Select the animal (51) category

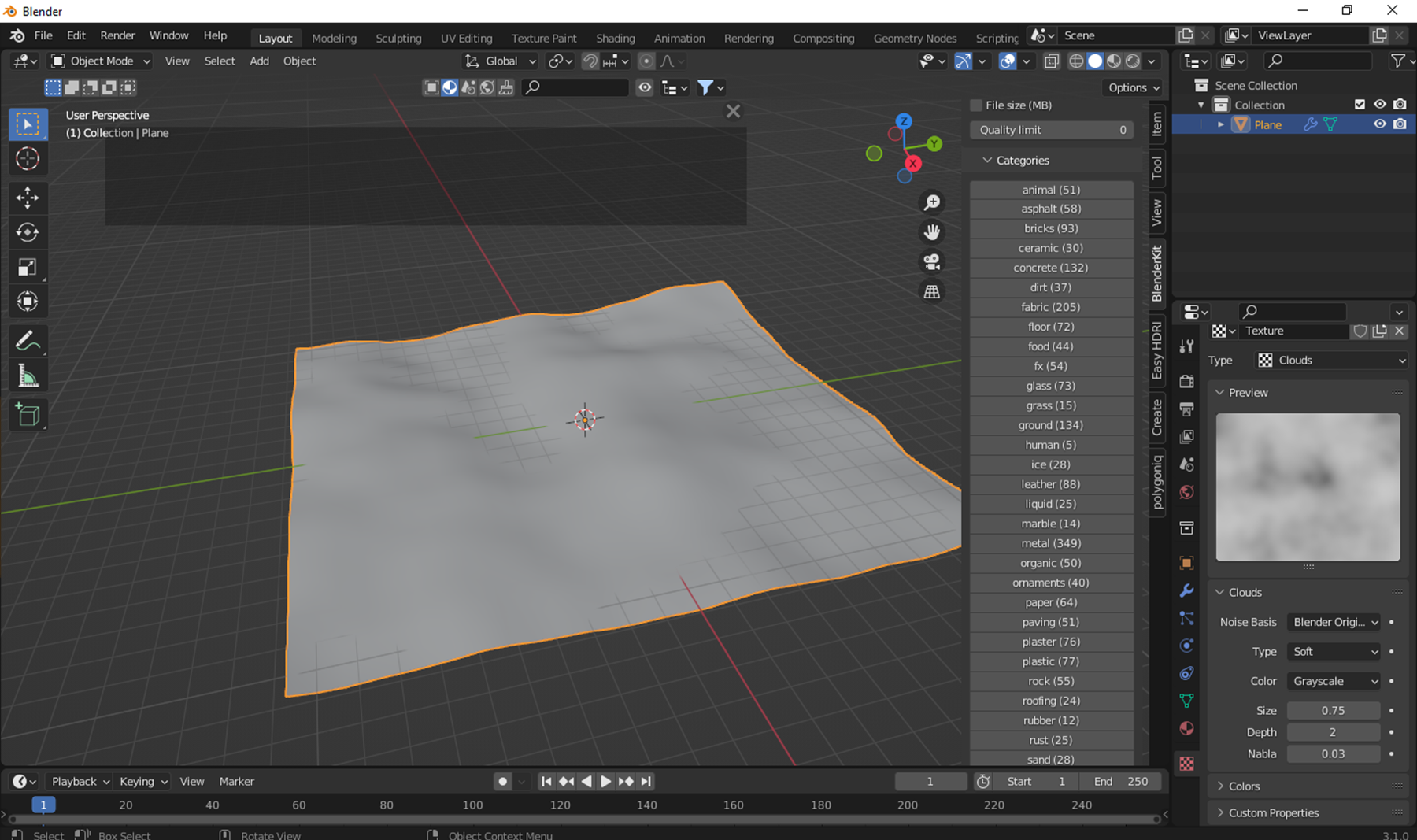click(x=1051, y=190)
